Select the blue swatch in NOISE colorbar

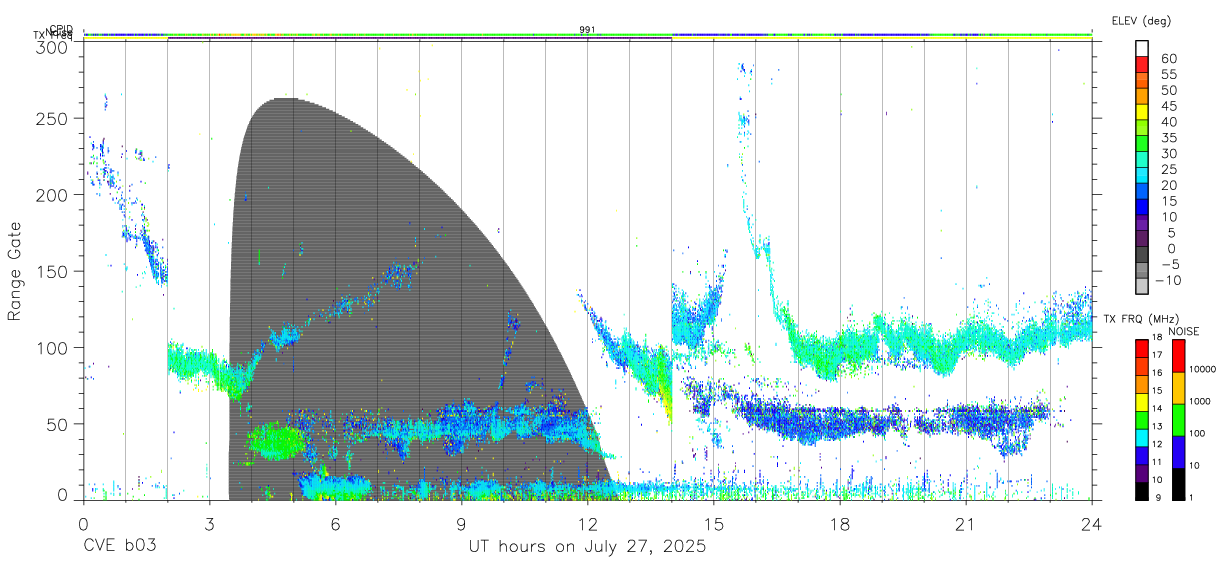click(1179, 451)
